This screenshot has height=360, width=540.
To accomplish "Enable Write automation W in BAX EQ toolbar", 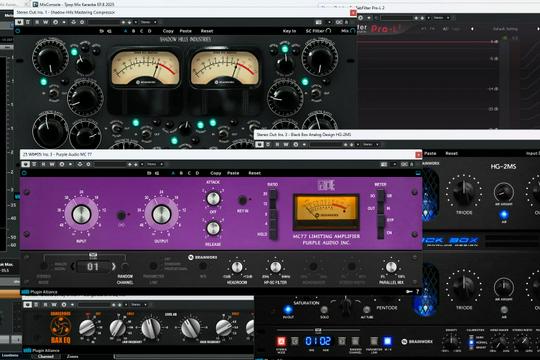I will [54, 305].
